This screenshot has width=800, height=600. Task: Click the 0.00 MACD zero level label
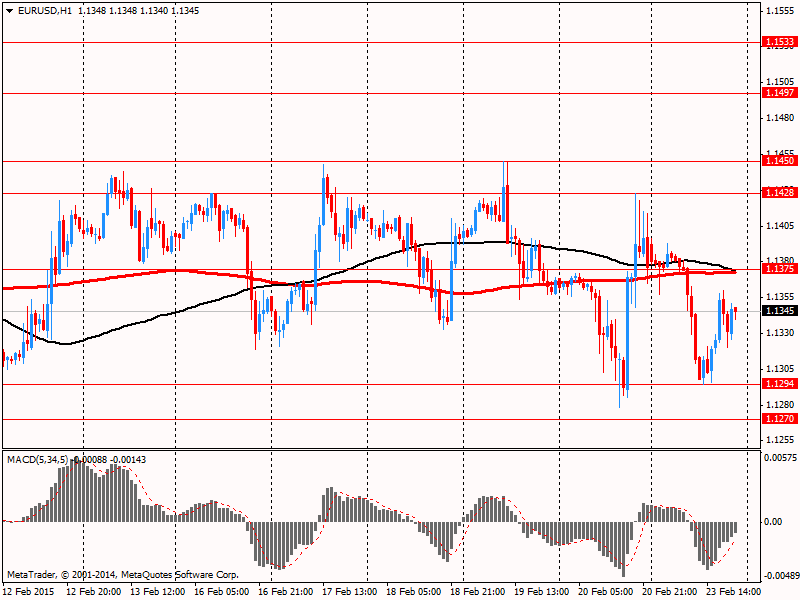[x=773, y=521]
